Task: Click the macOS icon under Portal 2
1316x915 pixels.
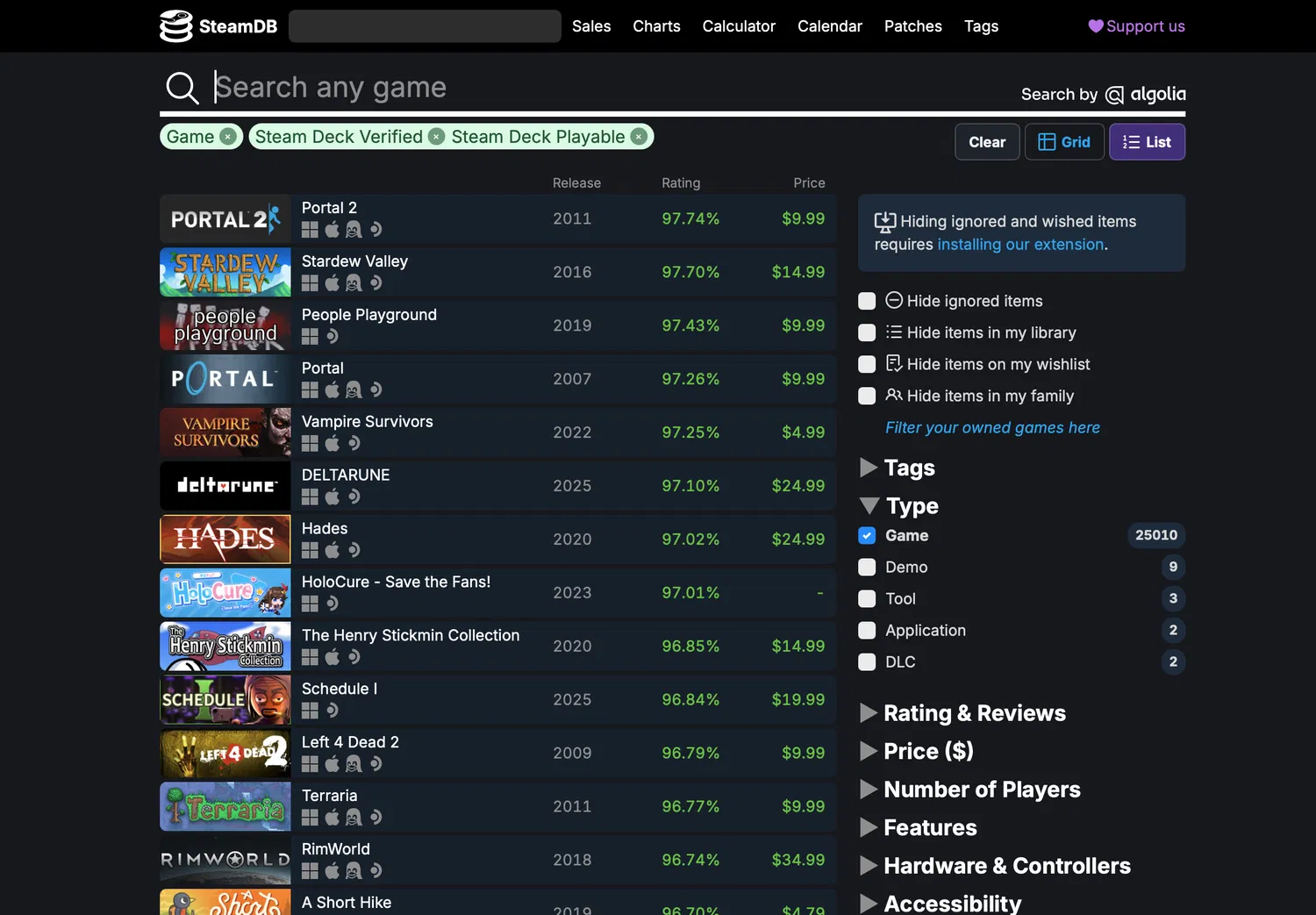Action: [332, 230]
